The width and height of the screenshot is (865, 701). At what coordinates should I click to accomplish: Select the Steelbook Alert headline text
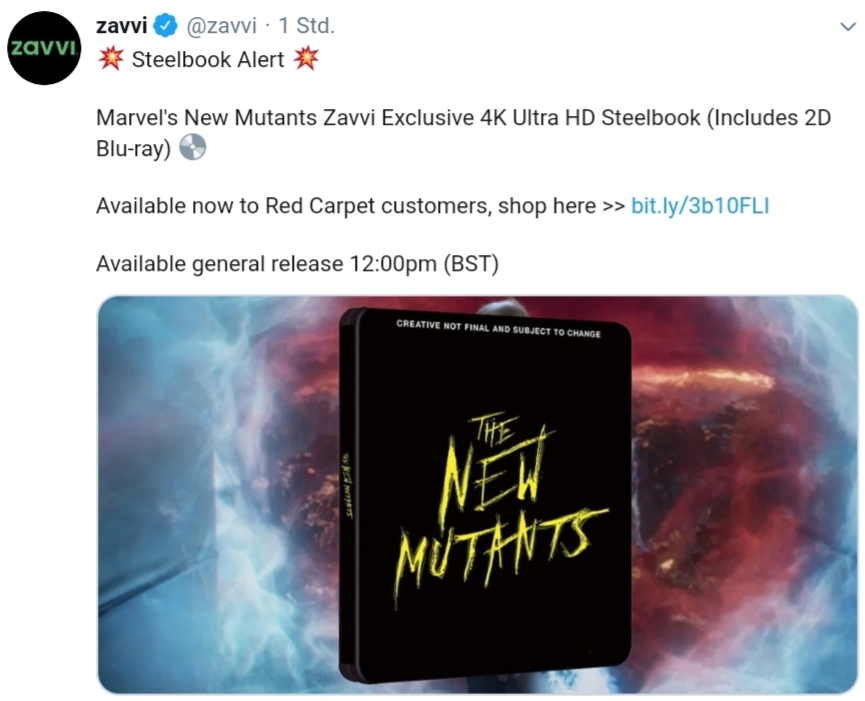(x=208, y=59)
